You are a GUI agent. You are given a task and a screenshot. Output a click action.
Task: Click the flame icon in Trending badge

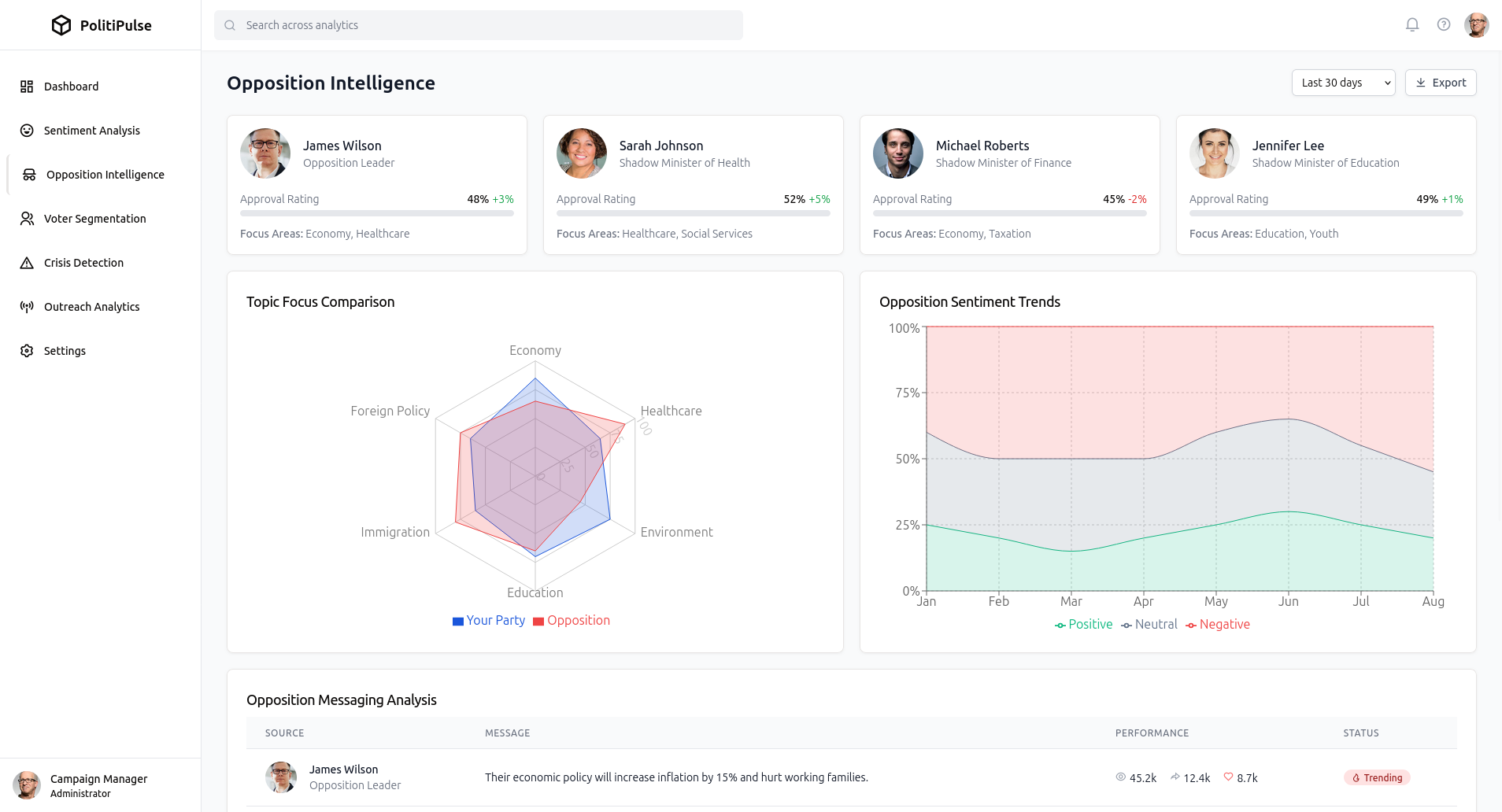pyautogui.click(x=1356, y=777)
